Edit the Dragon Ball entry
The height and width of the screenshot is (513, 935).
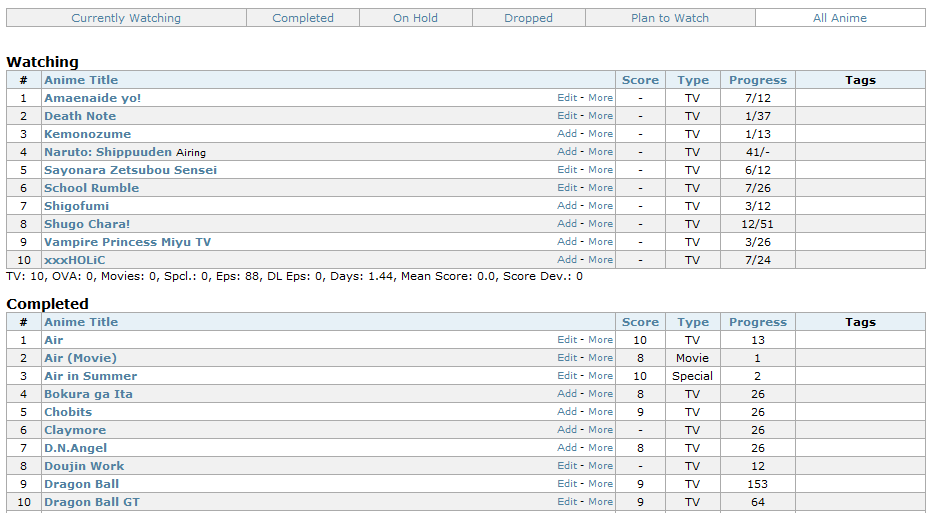pos(567,483)
